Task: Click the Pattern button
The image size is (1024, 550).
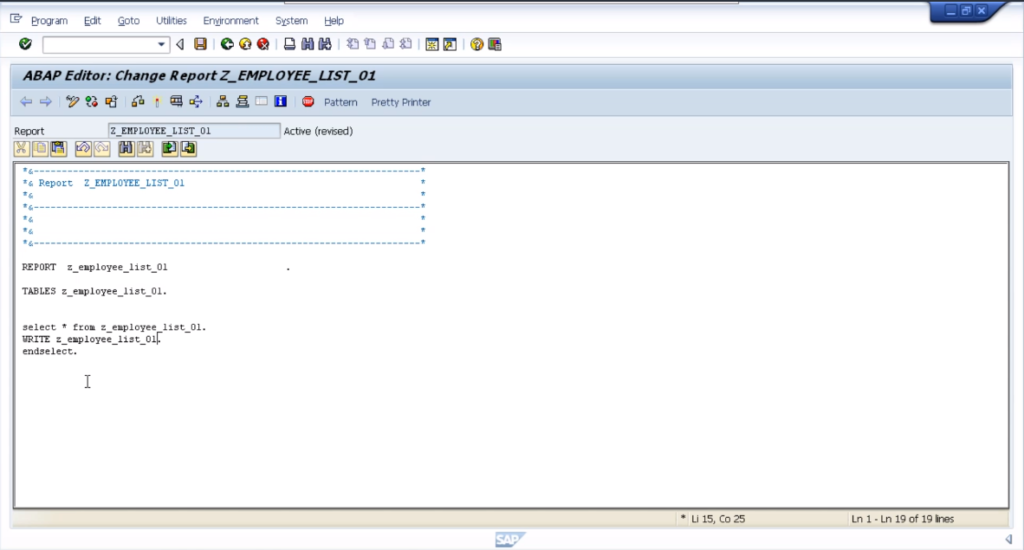Action: [341, 103]
